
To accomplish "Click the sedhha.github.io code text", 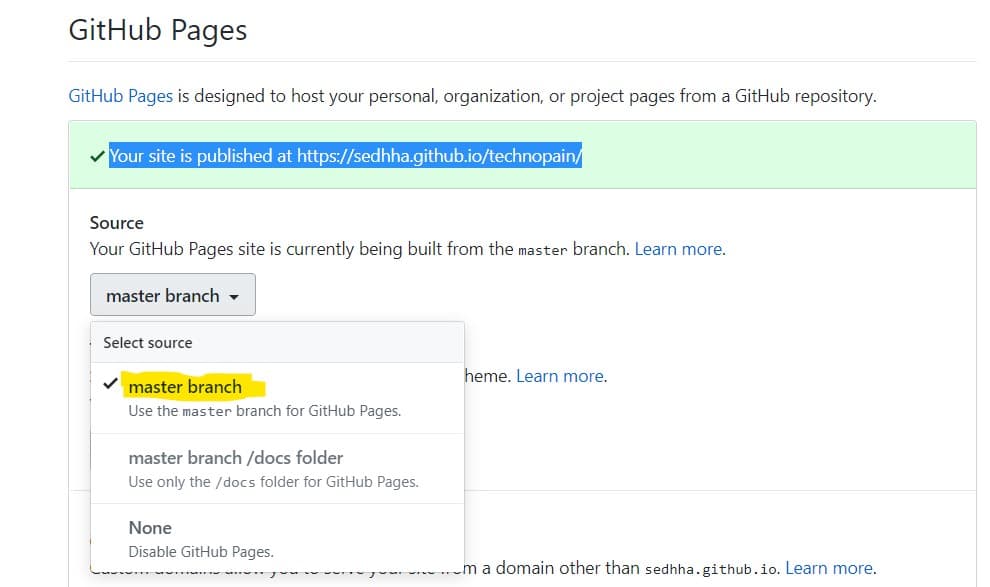I will [709, 569].
